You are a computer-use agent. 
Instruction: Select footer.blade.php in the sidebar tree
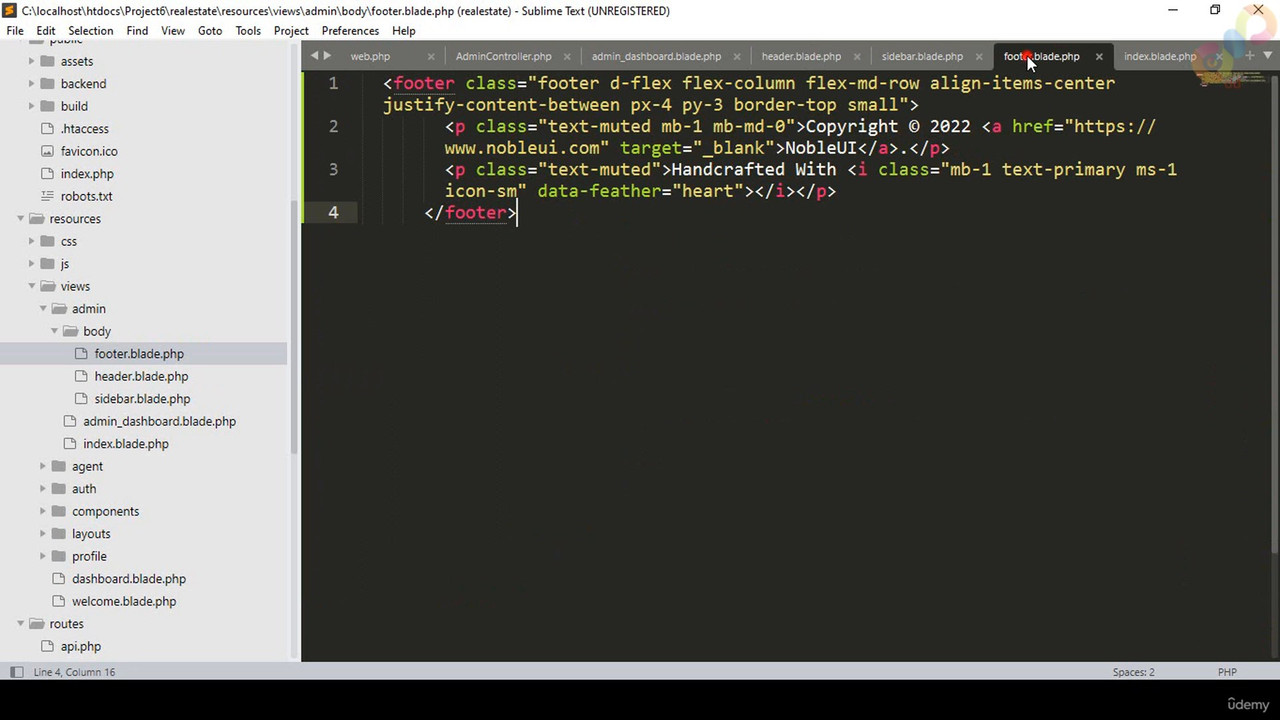[139, 354]
